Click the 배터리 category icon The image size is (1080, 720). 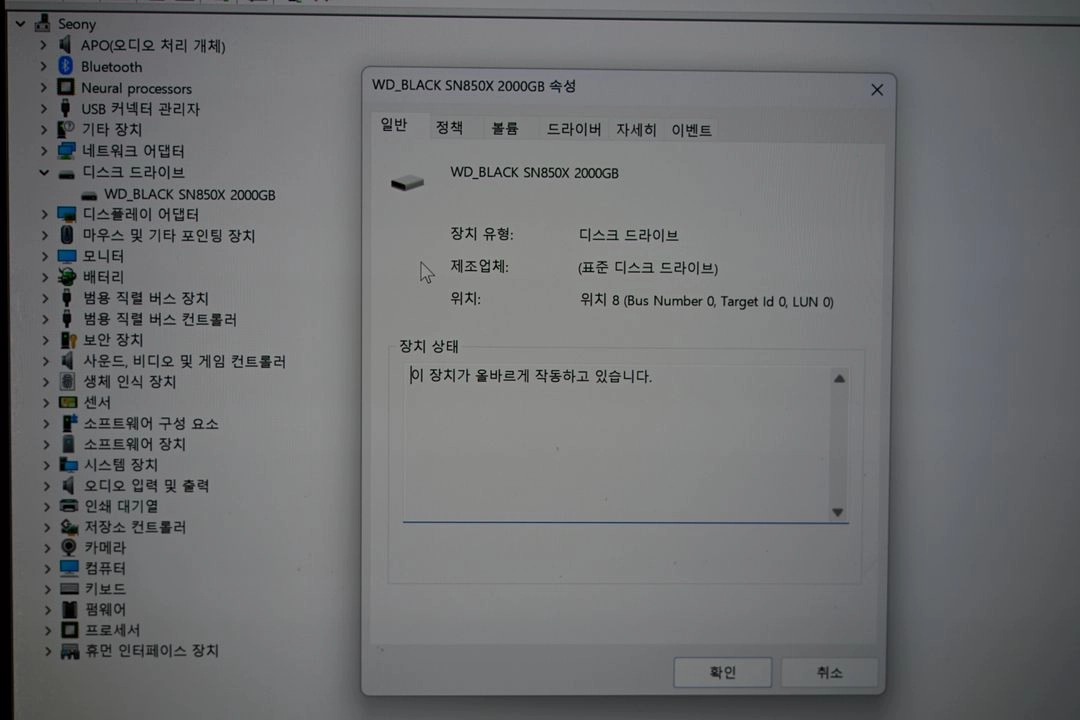click(67, 276)
